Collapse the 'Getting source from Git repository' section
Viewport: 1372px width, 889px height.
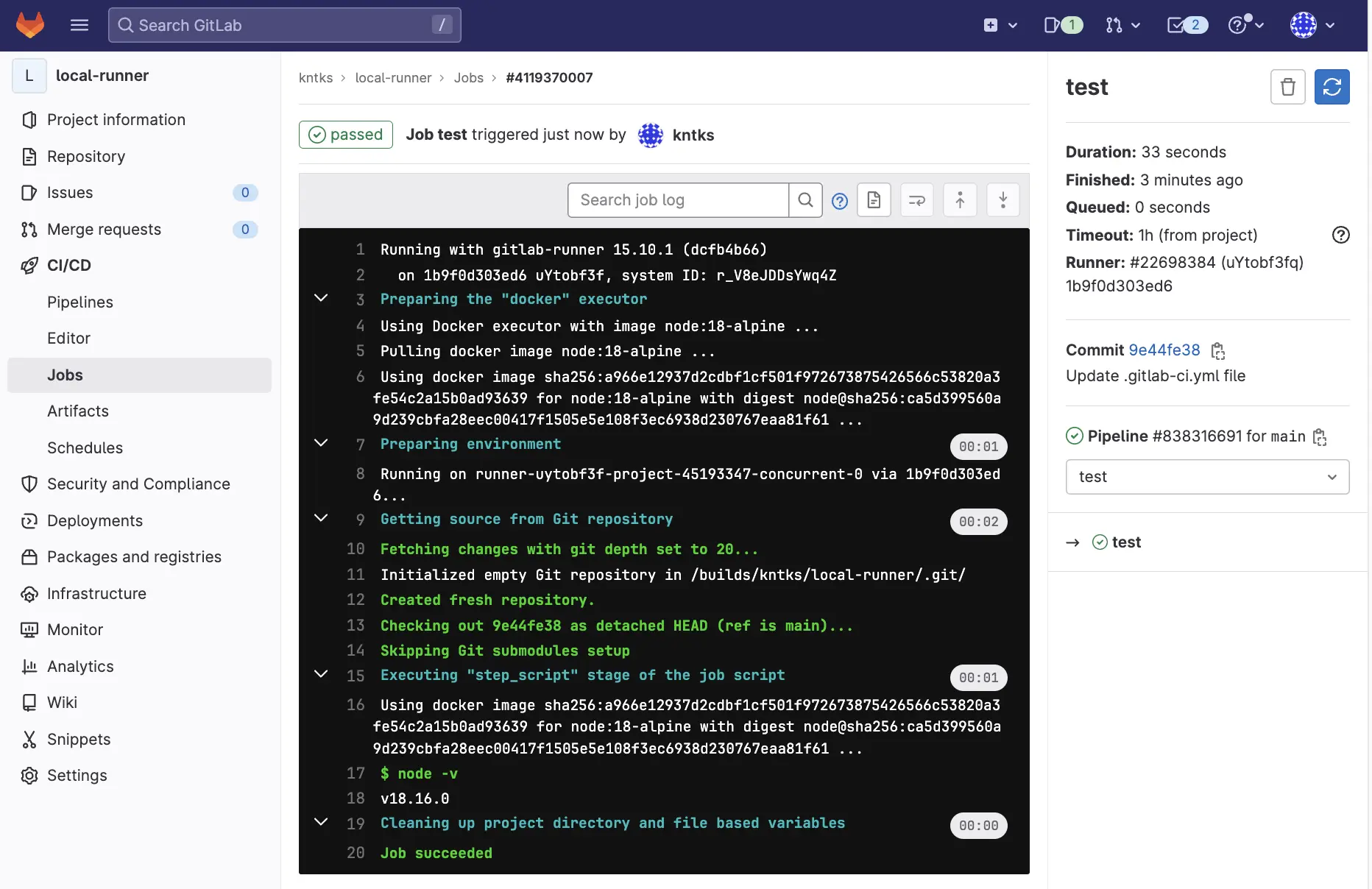pos(321,518)
